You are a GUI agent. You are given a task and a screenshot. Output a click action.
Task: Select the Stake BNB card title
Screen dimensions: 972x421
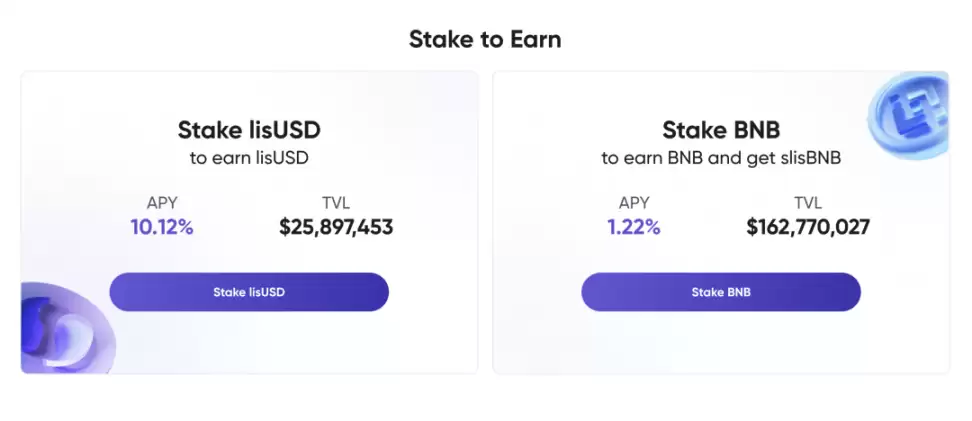[x=721, y=130]
